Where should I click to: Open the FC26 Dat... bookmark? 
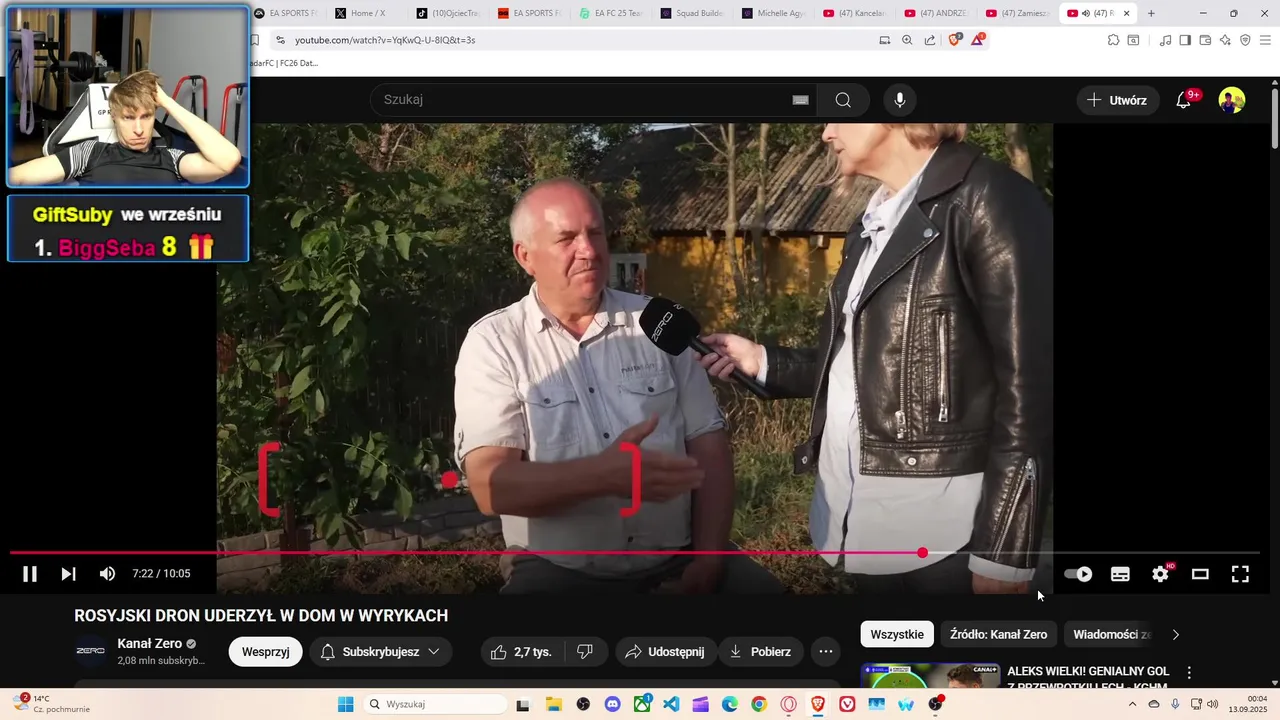pos(284,63)
